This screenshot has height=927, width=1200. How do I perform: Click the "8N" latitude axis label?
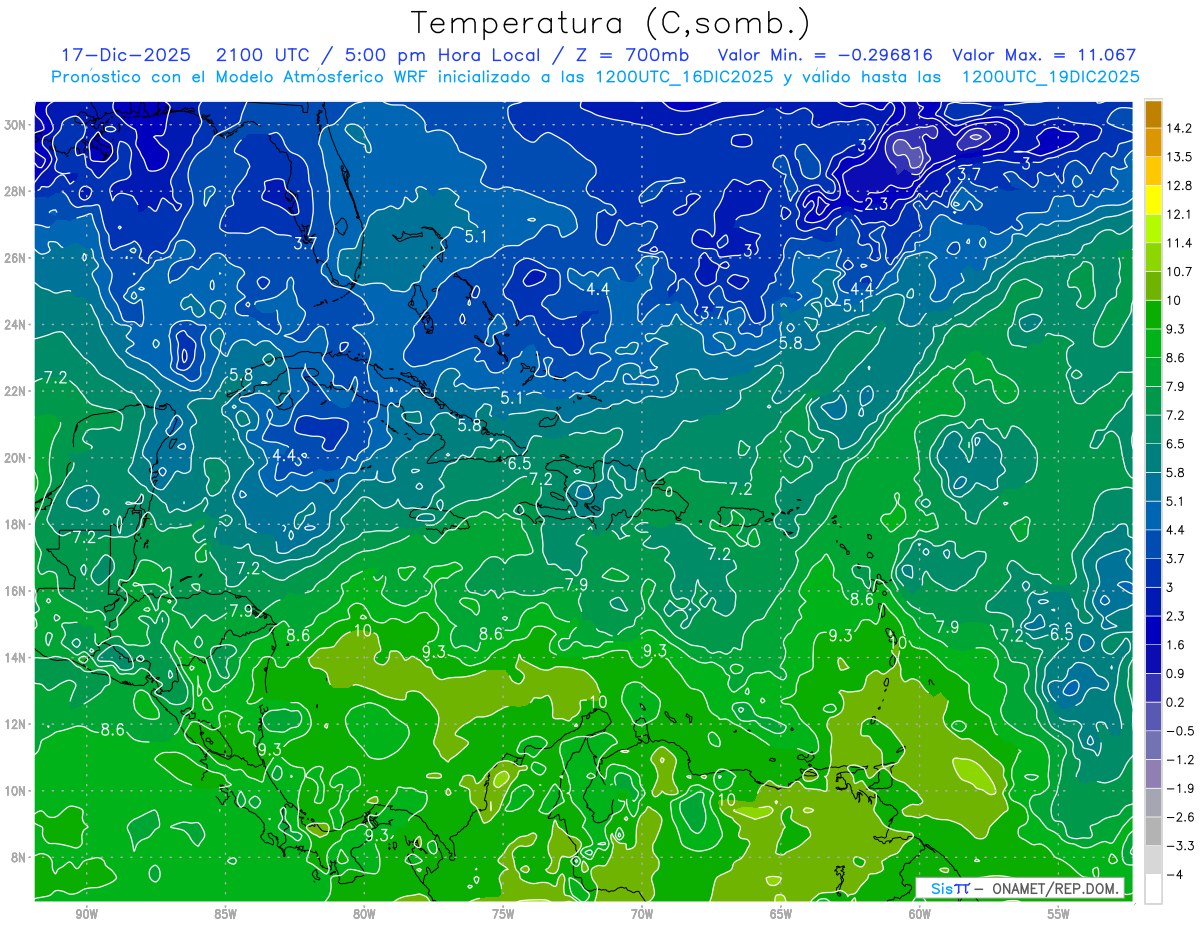18,857
